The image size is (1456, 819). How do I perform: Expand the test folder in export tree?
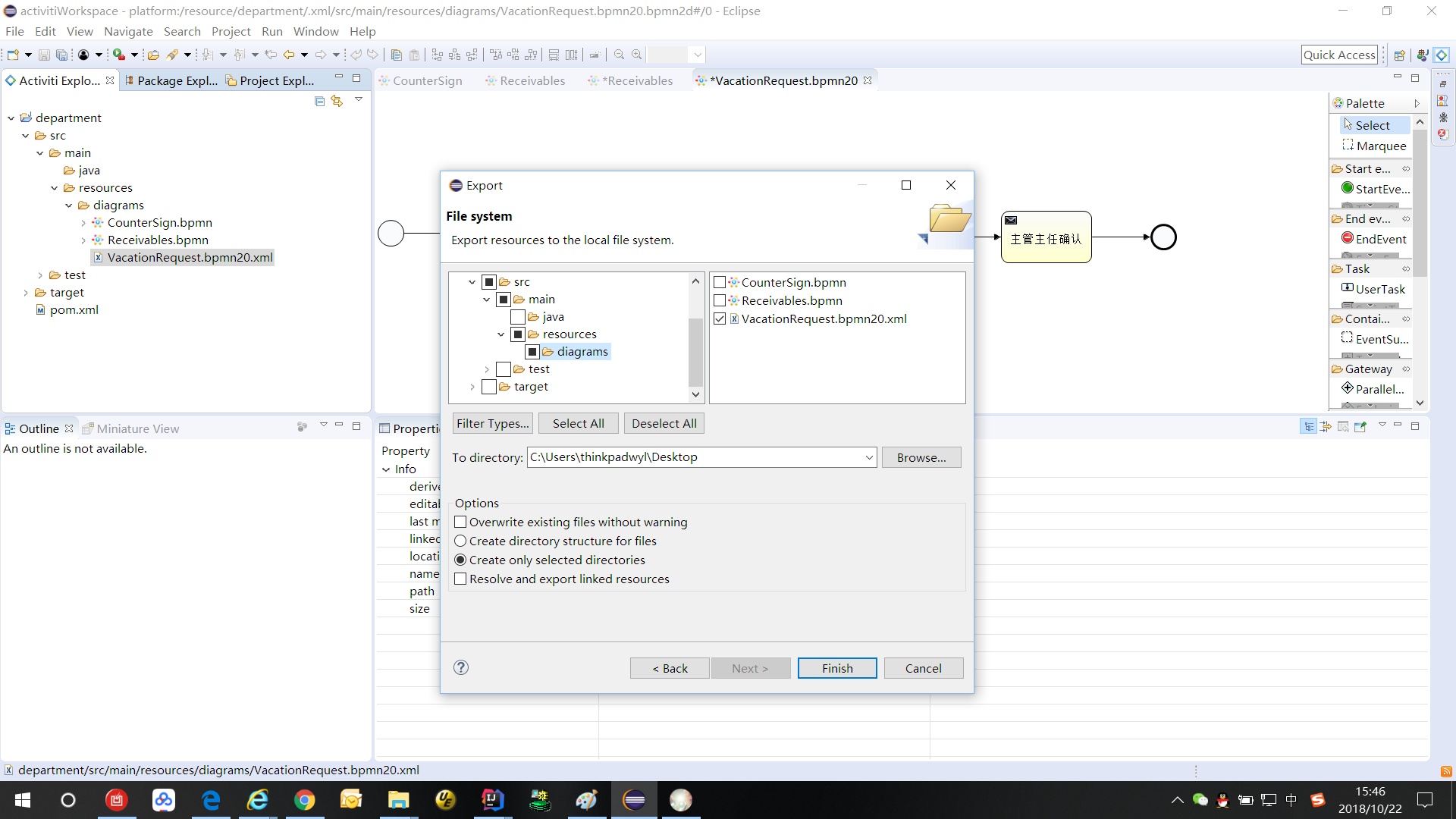487,369
